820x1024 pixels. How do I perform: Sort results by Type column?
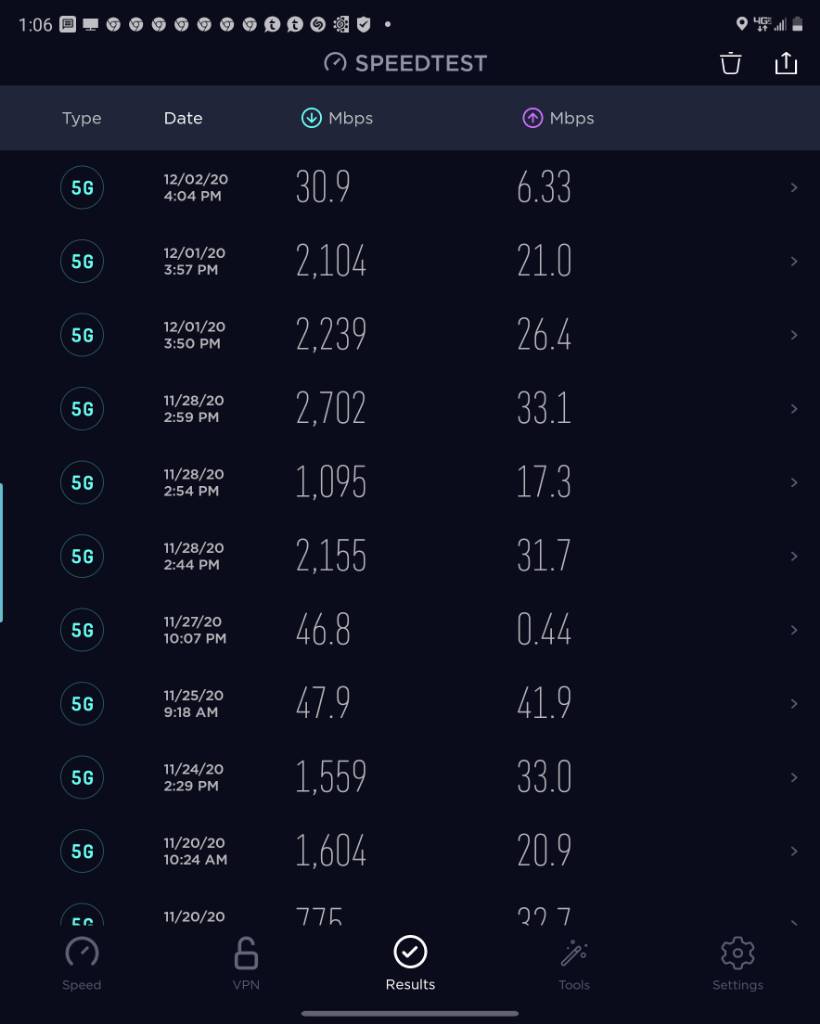(82, 118)
